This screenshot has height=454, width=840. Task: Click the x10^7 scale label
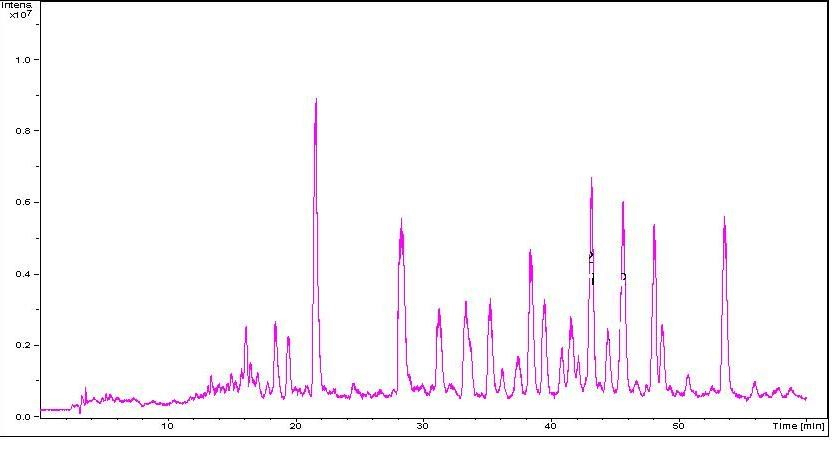coord(20,15)
